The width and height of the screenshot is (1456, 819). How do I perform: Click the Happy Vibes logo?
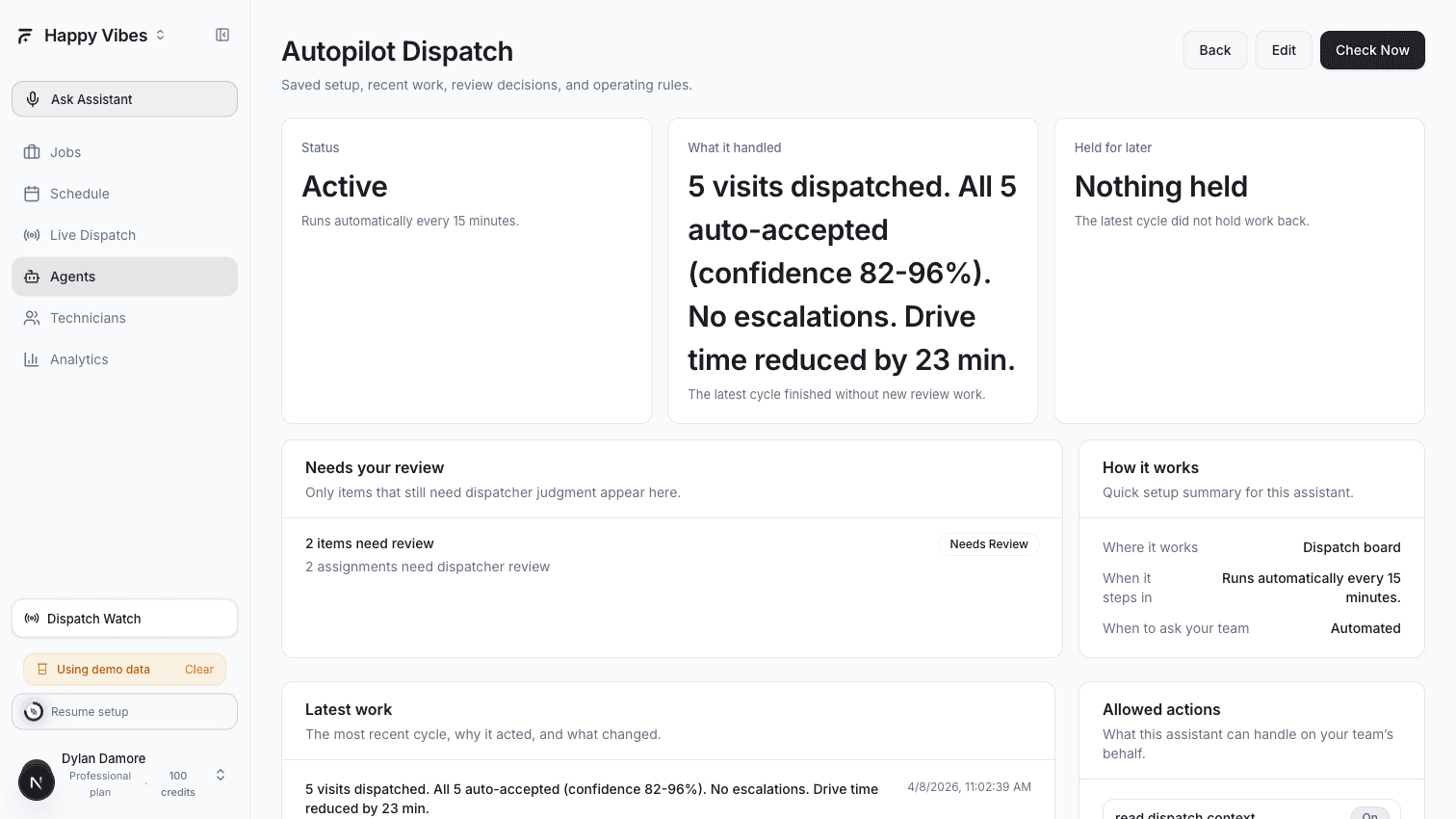(x=24, y=35)
